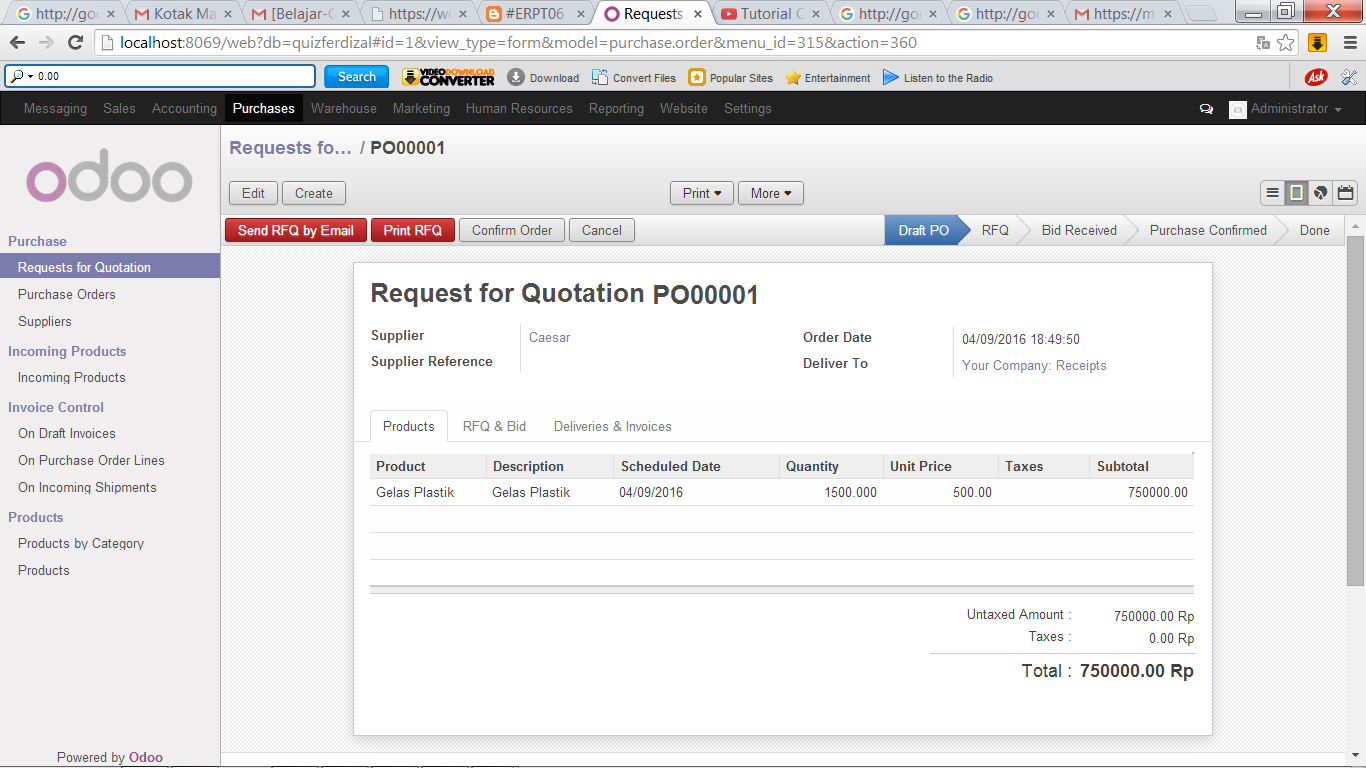The width and height of the screenshot is (1366, 768).
Task: Open the messaging conversations icon top right
Action: coord(1206,108)
